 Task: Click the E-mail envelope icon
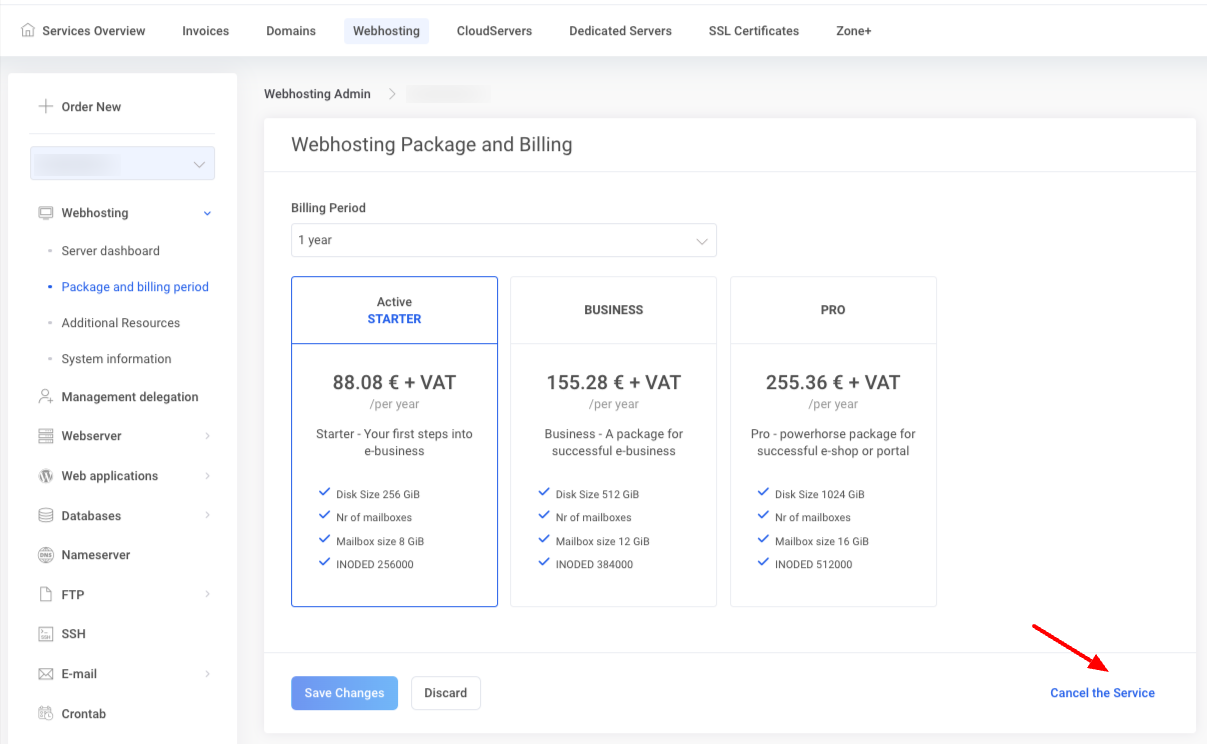click(45, 674)
